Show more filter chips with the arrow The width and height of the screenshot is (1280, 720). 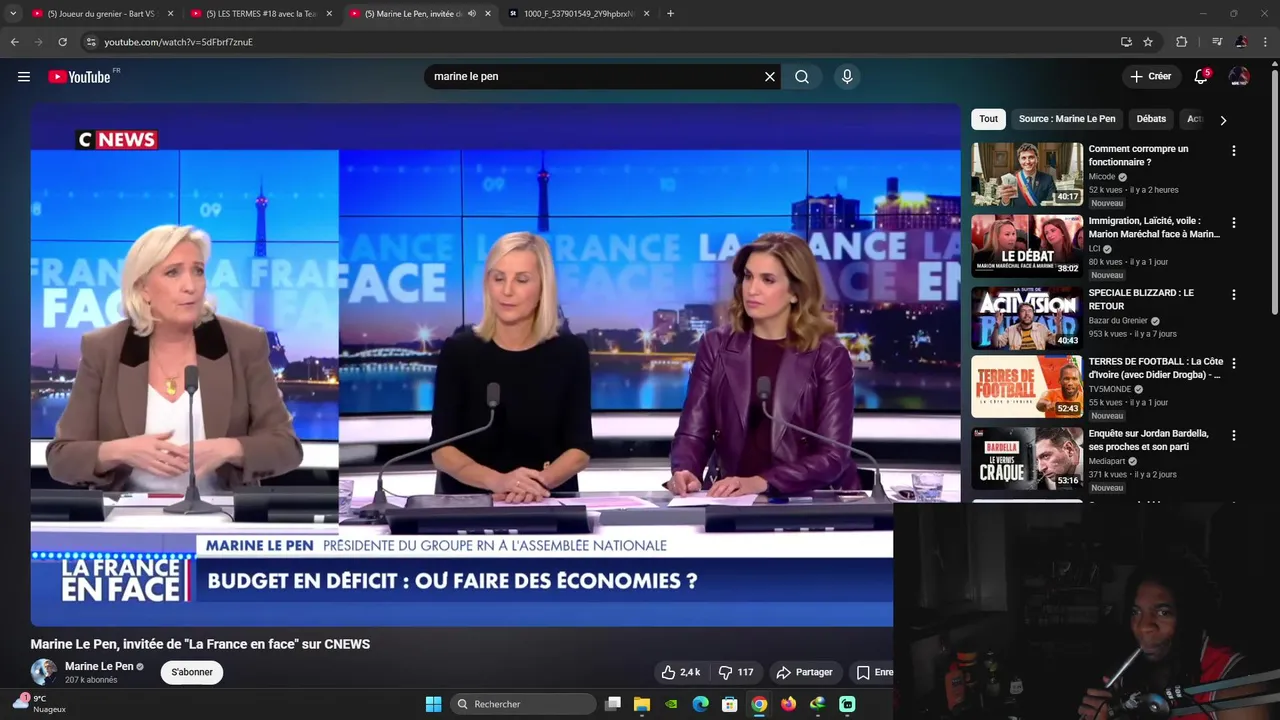(x=1223, y=120)
